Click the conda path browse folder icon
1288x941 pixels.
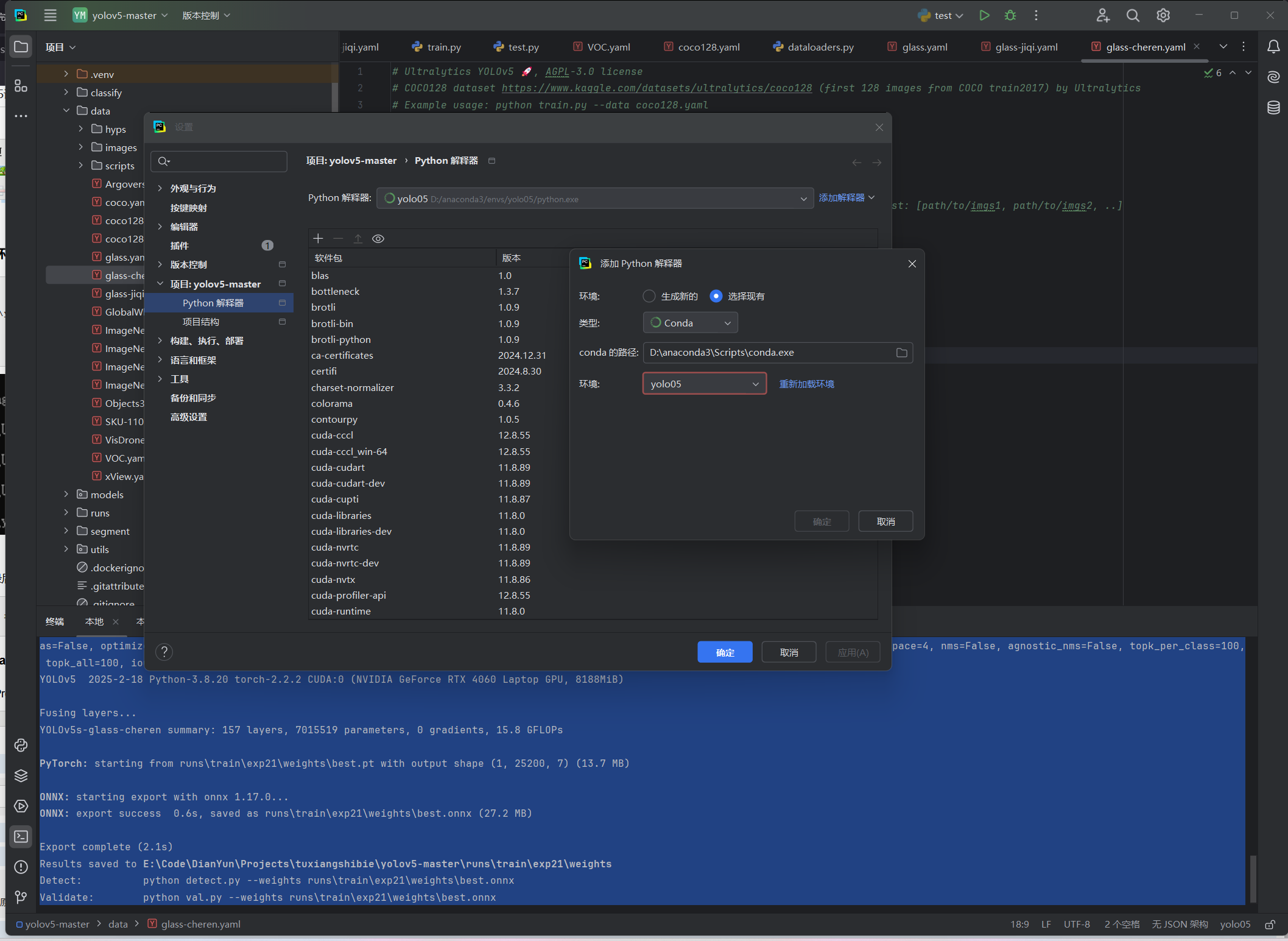[901, 353]
